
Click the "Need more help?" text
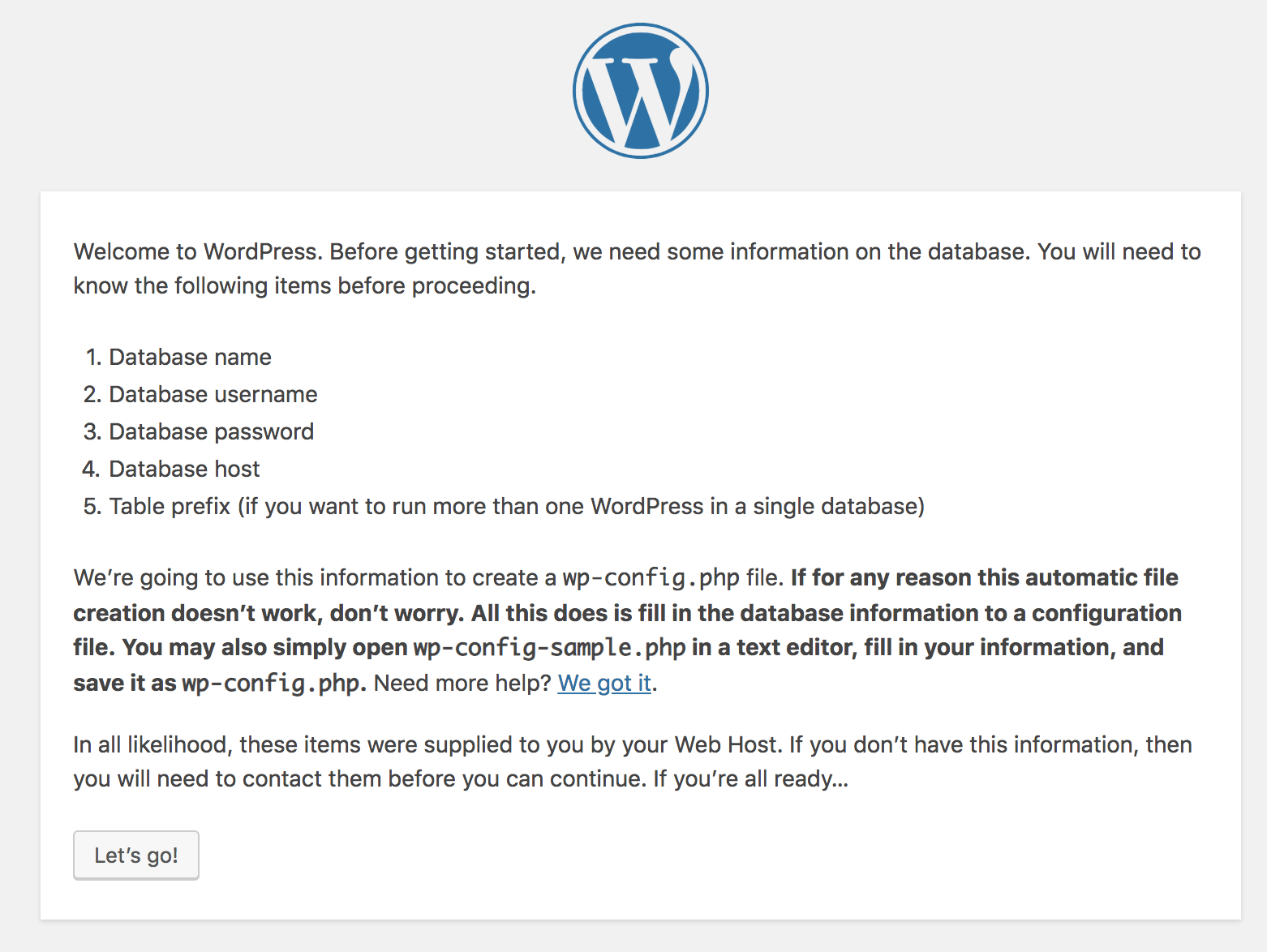coord(462,683)
